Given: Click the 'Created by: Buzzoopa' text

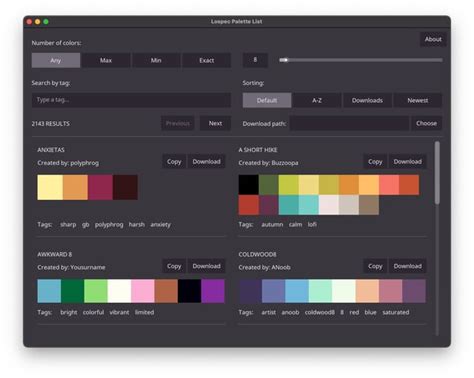Looking at the screenshot, I should (x=268, y=163).
